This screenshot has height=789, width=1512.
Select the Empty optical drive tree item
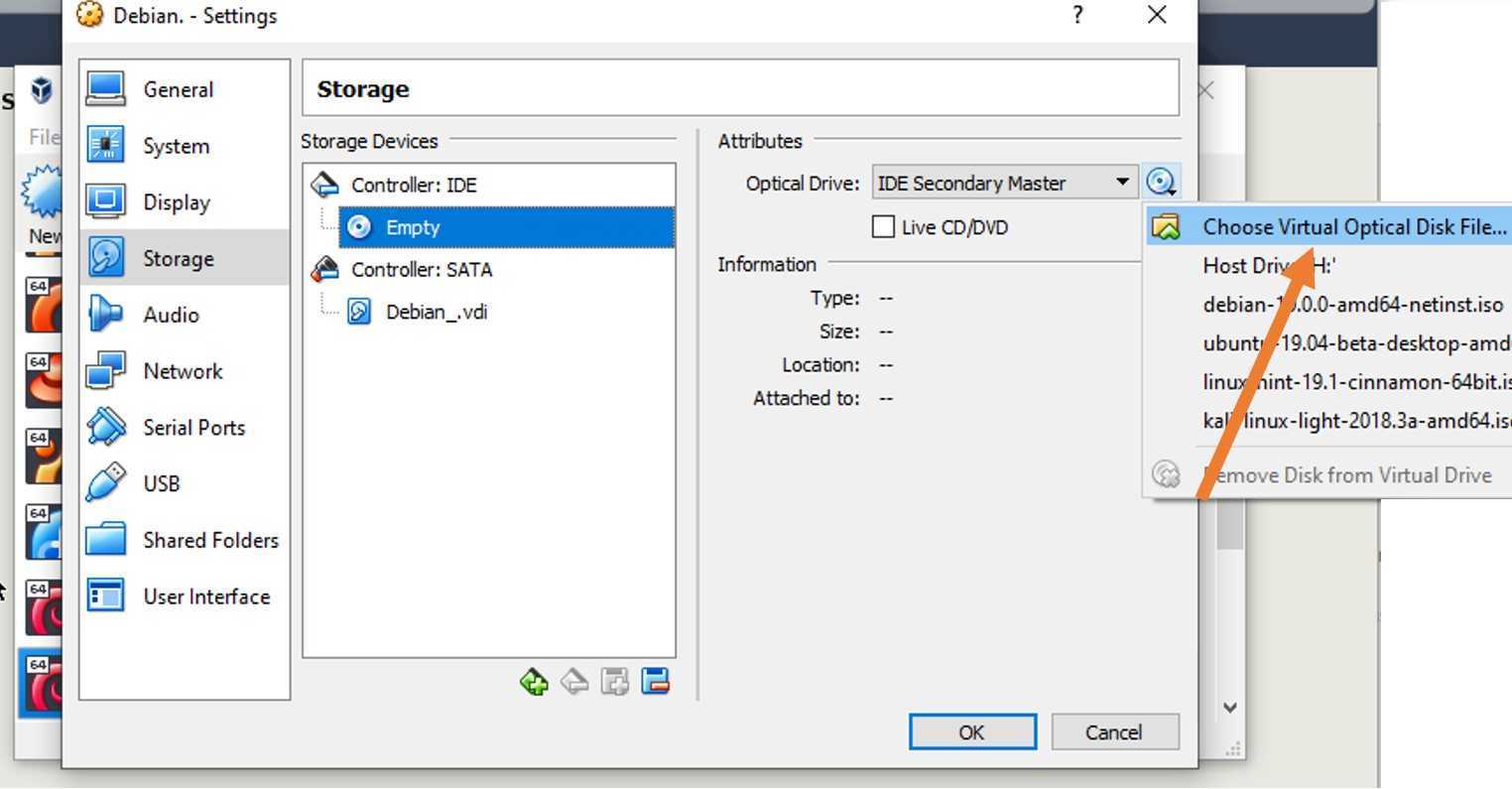[x=506, y=227]
